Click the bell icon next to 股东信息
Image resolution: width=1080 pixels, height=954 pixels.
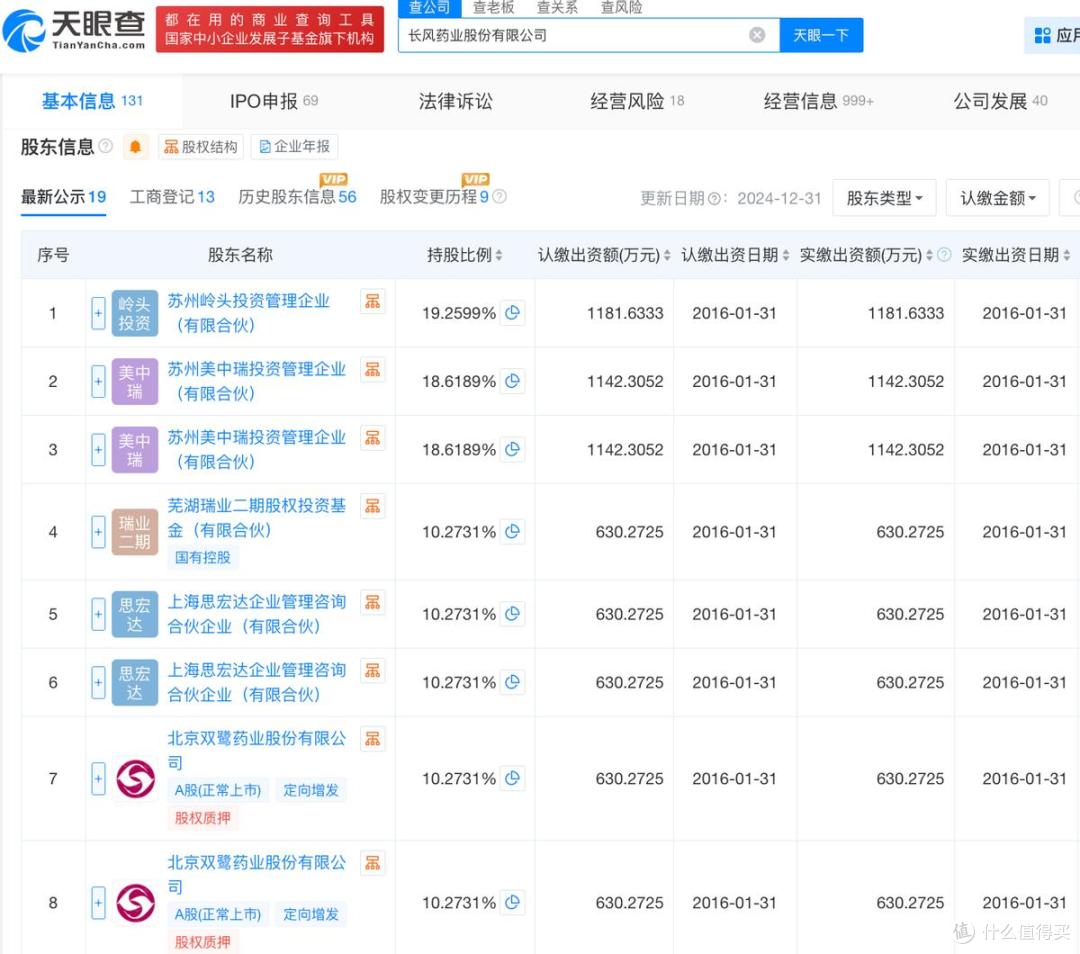pyautogui.click(x=135, y=146)
